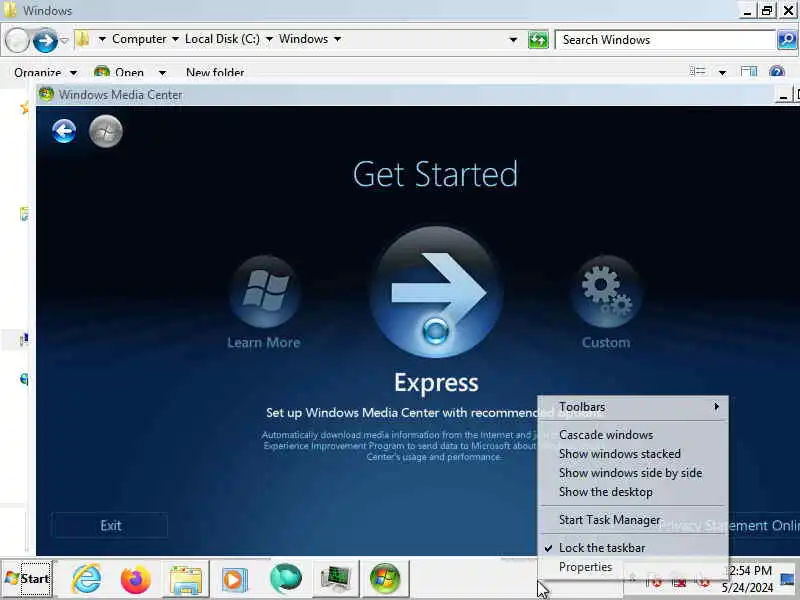
Task: Click the Show desktop button beside the clock
Action: (x=789, y=579)
